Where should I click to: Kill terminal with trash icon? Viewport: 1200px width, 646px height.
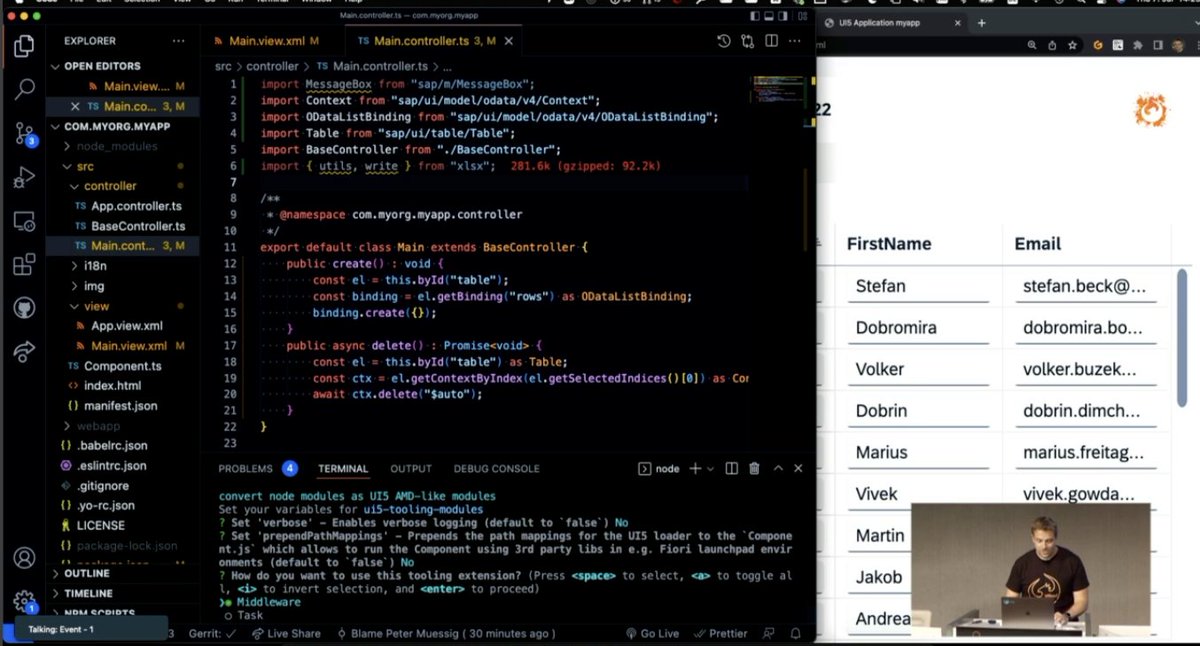[754, 468]
